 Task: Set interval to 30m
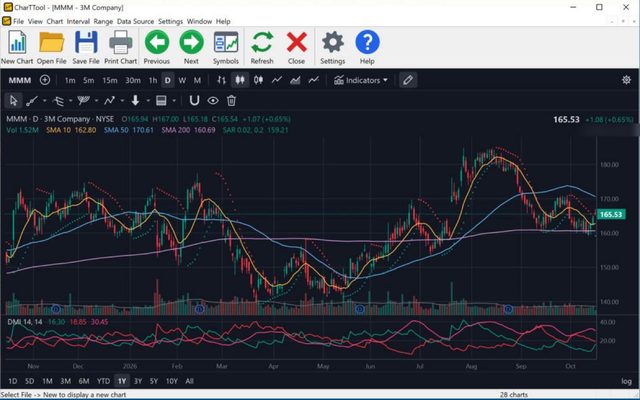[x=133, y=80]
